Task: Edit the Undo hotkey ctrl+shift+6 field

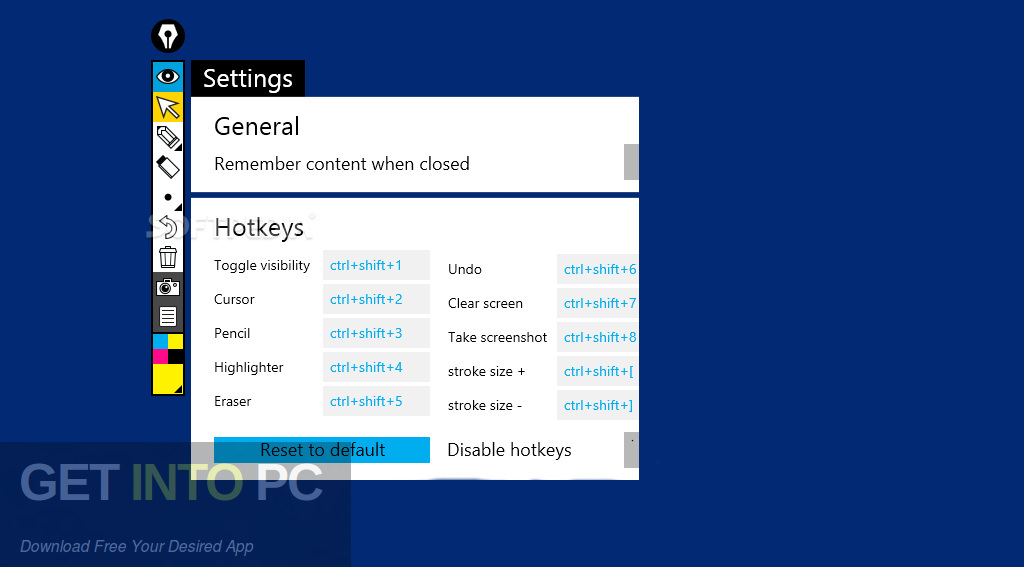Action: click(598, 269)
